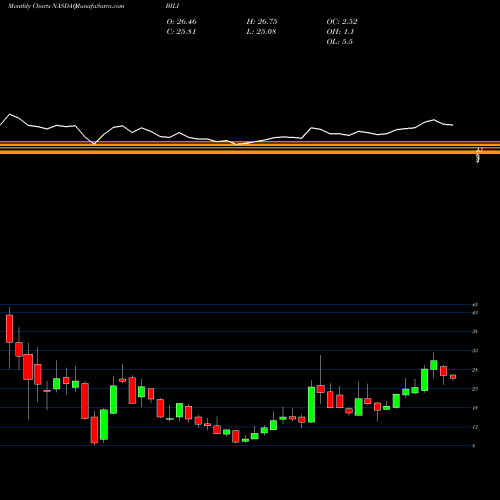Screen dimensions: 500x500
Task: Click the 28 price axis label
Action: (475, 370)
